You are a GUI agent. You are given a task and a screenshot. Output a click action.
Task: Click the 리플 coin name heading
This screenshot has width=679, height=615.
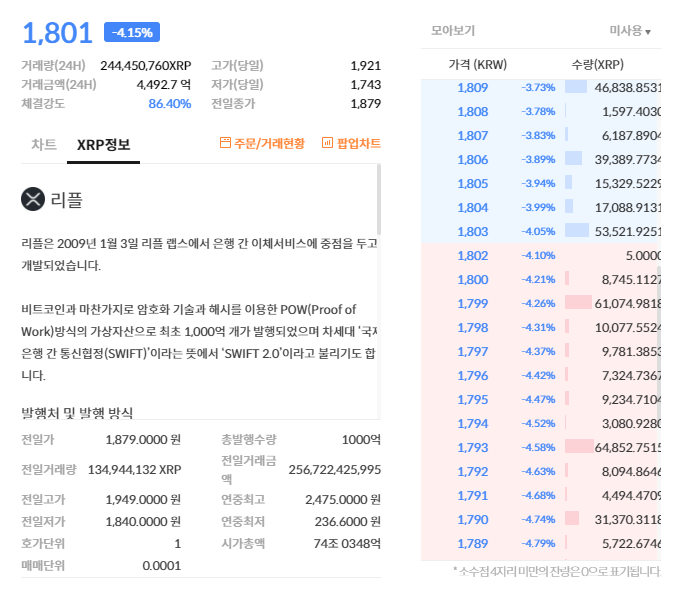[x=67, y=200]
